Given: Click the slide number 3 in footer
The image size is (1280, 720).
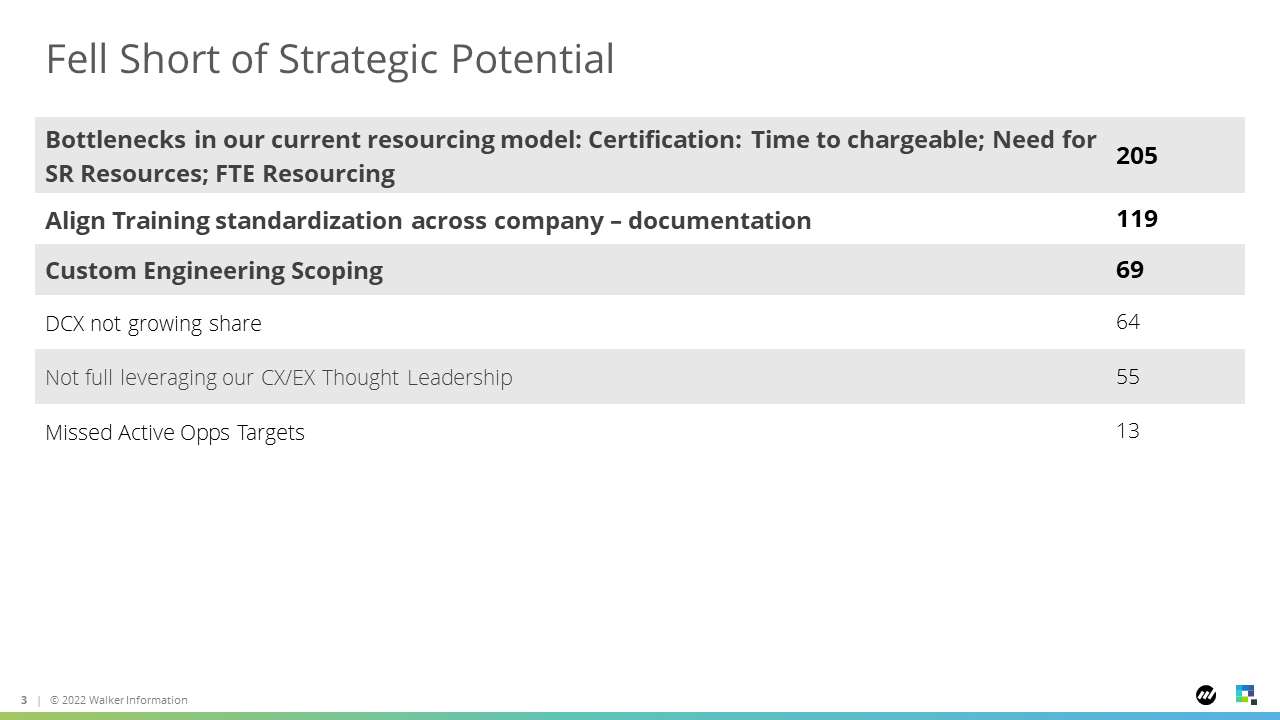Looking at the screenshot, I should point(24,700).
